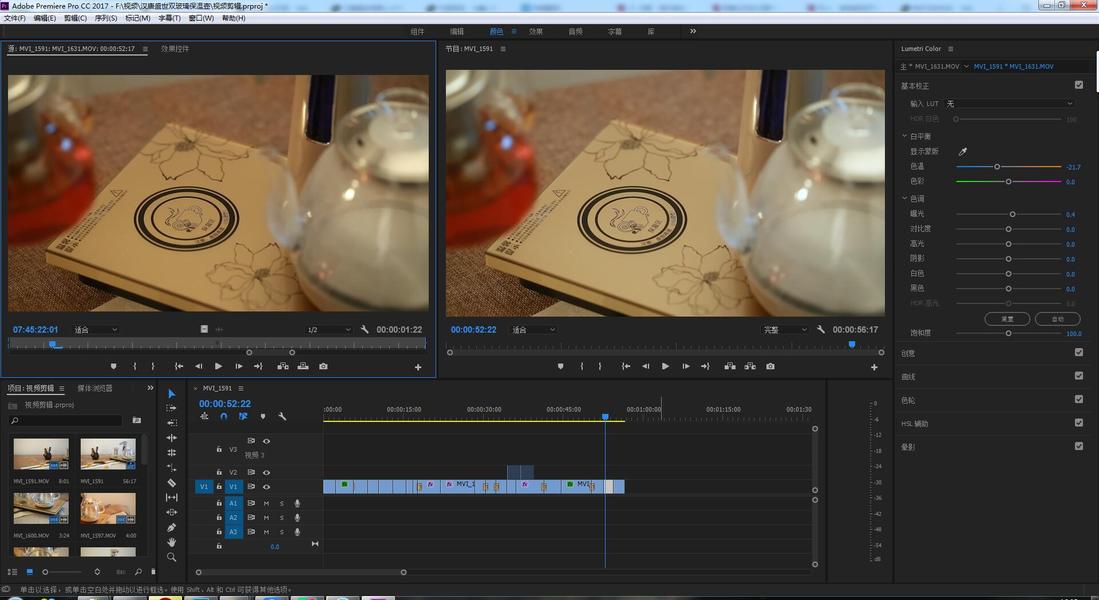1099x600 pixels.
Task: Toggle the Creative section checkbox
Action: (x=1079, y=352)
